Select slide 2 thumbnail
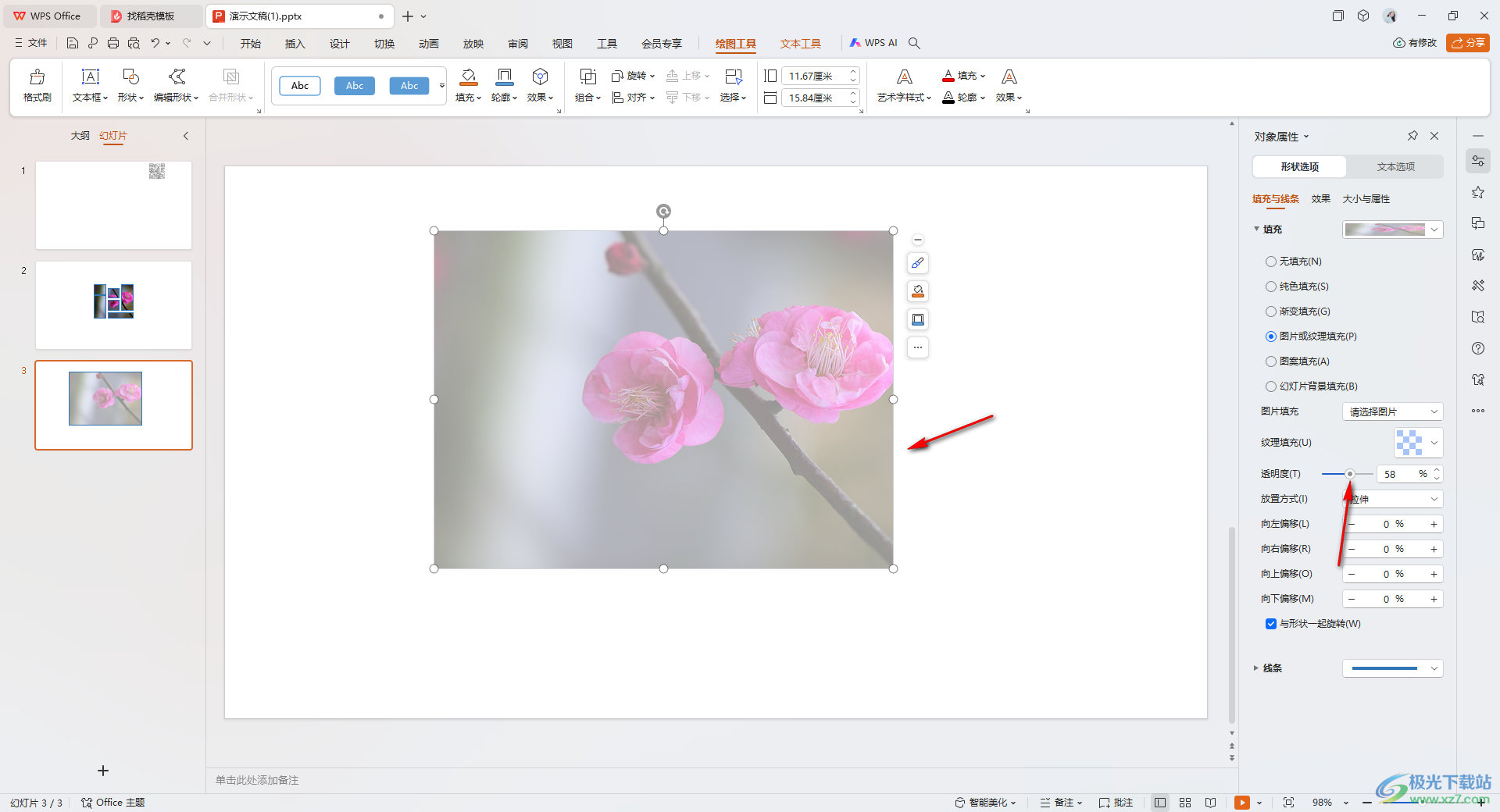 click(x=113, y=305)
